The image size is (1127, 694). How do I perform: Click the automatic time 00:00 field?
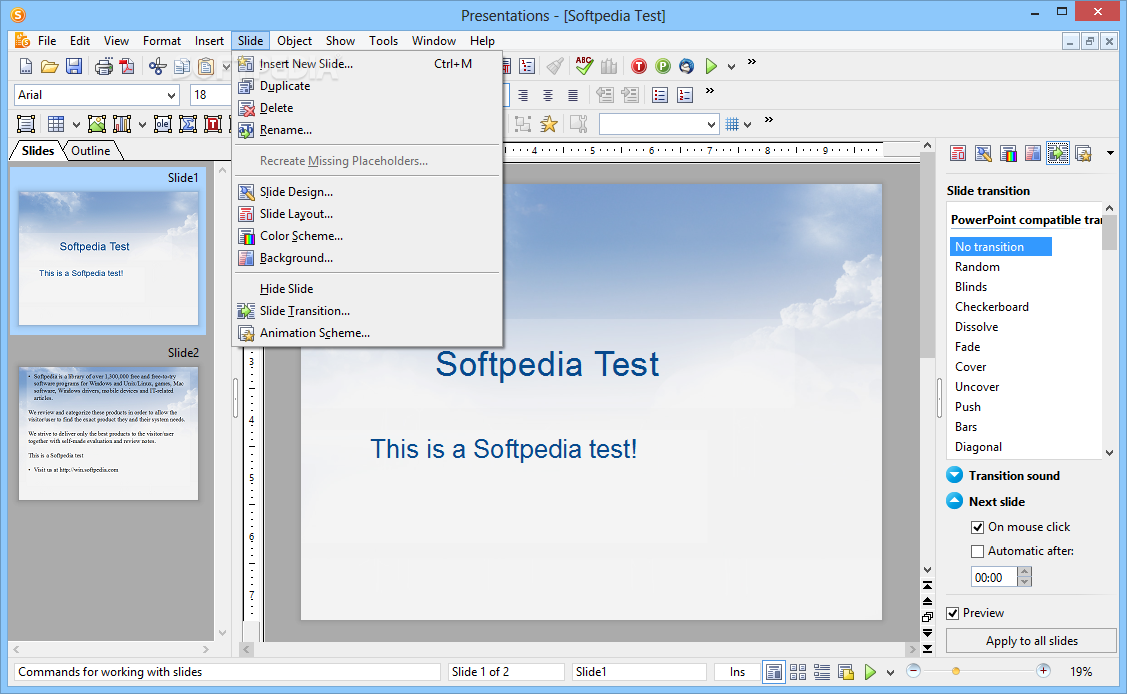pyautogui.click(x=994, y=577)
